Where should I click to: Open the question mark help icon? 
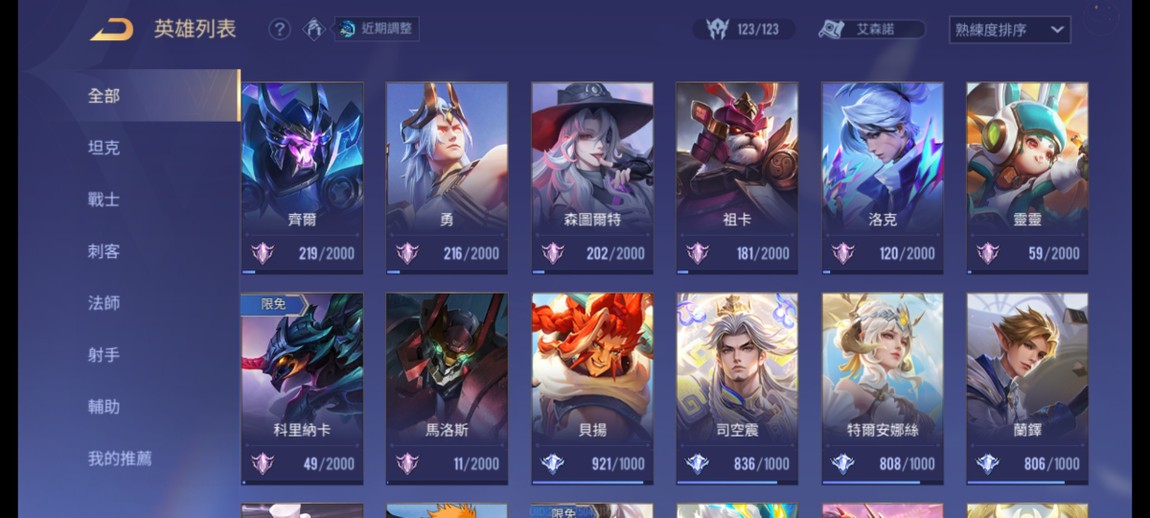point(279,29)
